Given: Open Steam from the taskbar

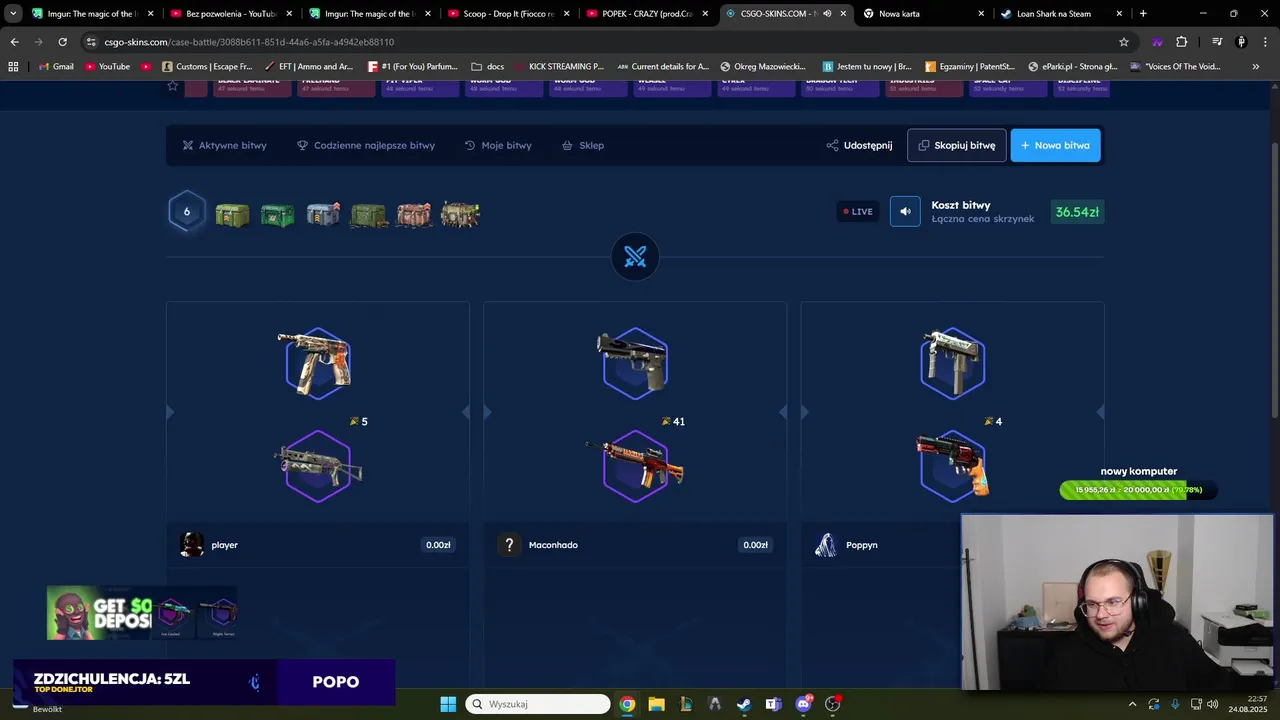Looking at the screenshot, I should (744, 704).
